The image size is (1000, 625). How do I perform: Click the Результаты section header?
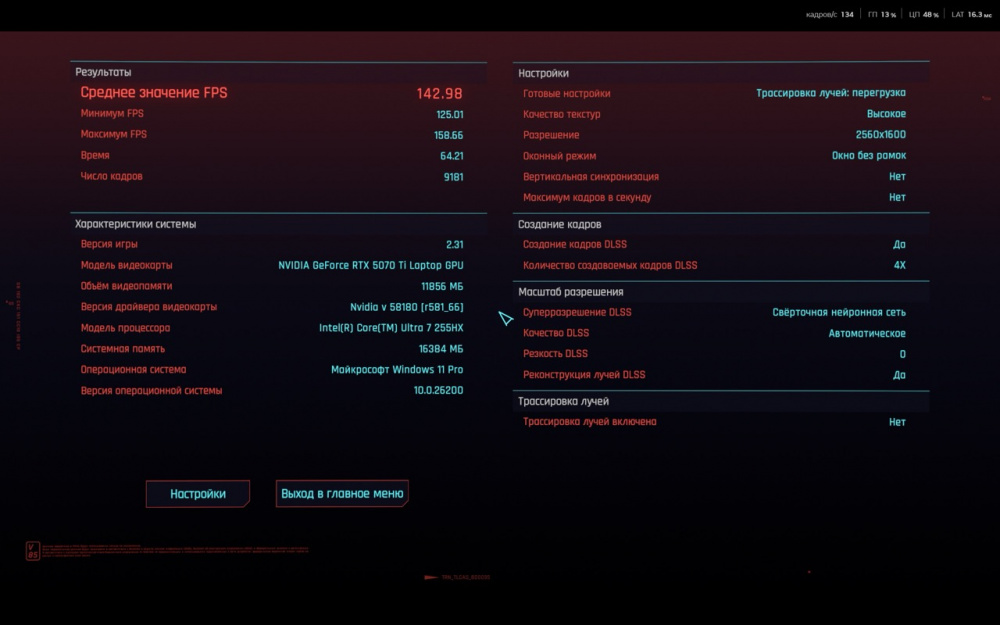[103, 72]
